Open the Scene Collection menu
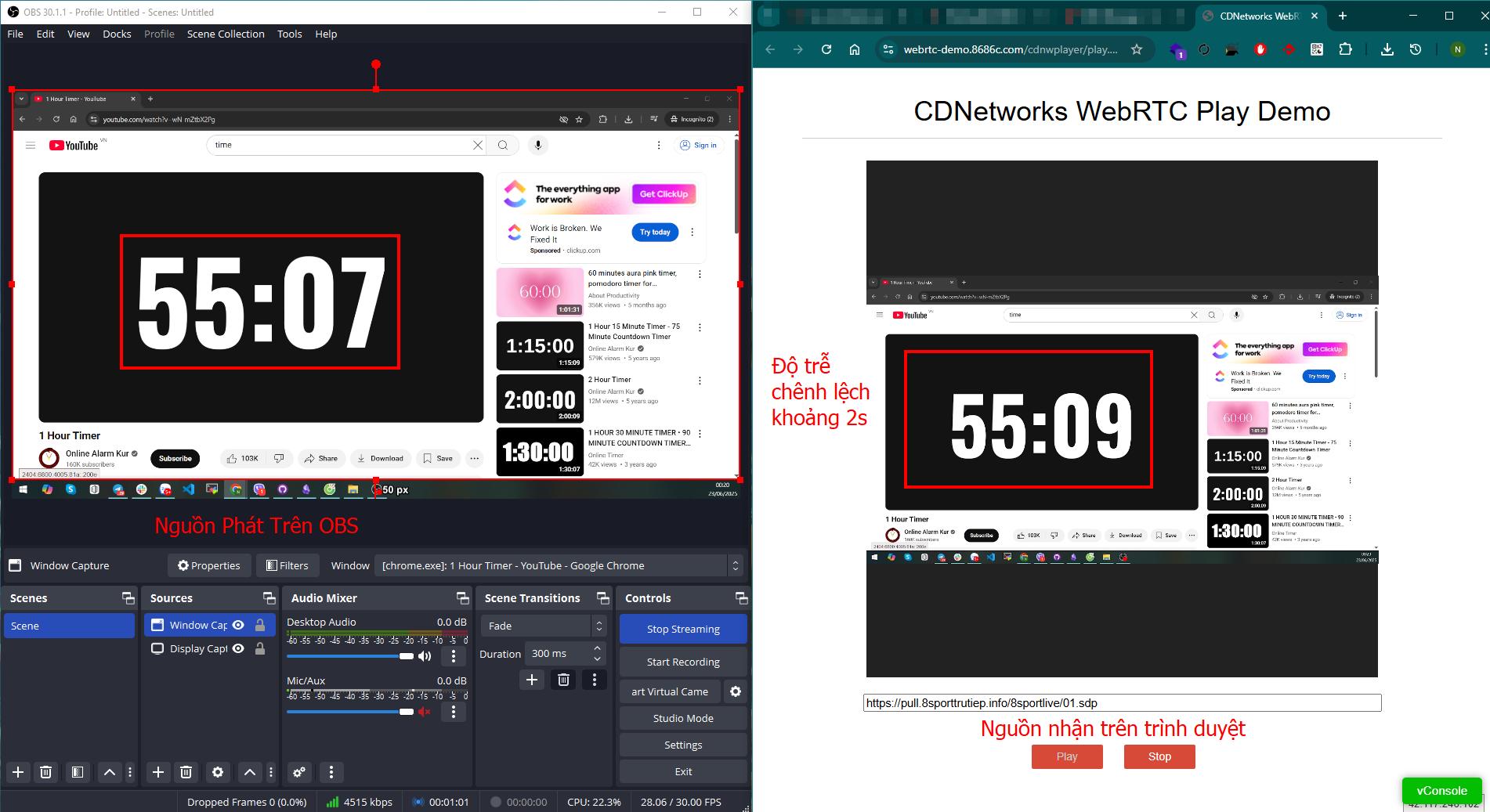1490x812 pixels. coord(226,34)
